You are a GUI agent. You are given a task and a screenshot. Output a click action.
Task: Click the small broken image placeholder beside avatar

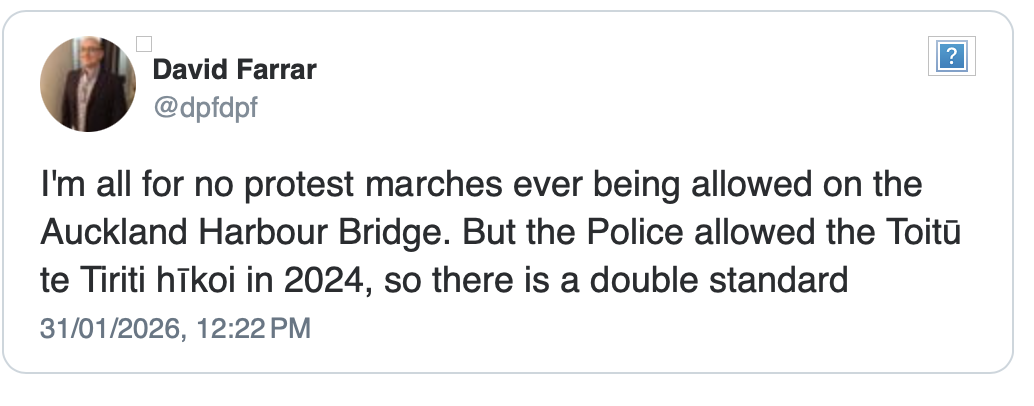[x=143, y=43]
